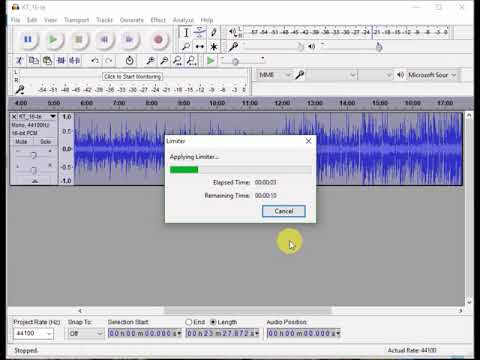Select the Draw pencil tool
This screenshot has width=480, height=360.
point(214,33)
